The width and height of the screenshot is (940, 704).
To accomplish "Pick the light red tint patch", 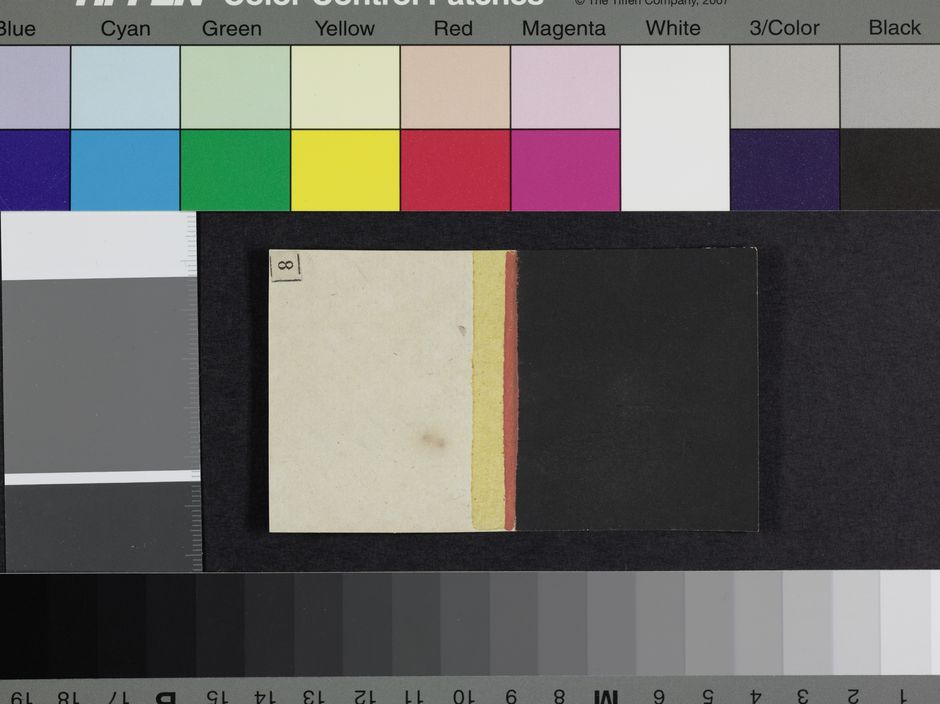I will click(455, 88).
